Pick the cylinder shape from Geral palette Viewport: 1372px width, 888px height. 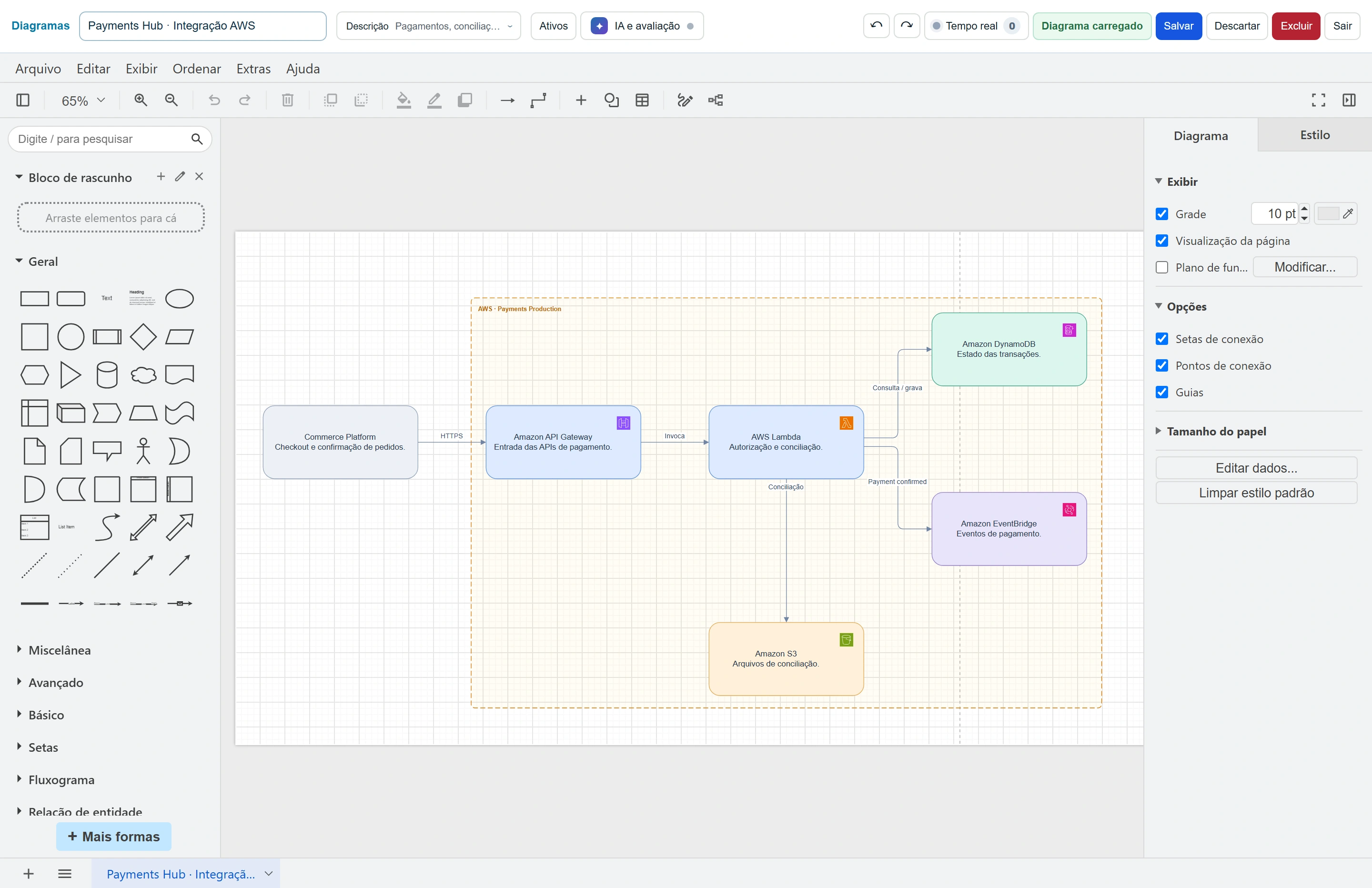point(107,375)
